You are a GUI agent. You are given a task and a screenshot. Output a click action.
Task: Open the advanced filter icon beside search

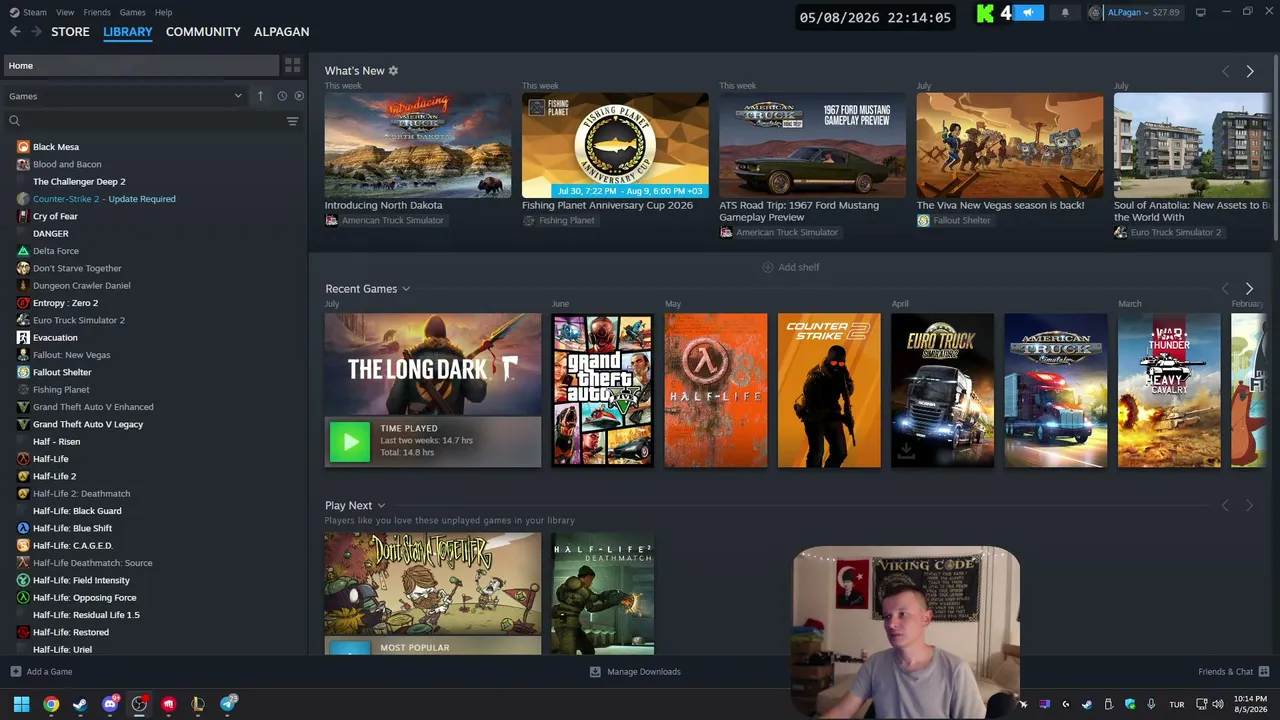point(292,121)
